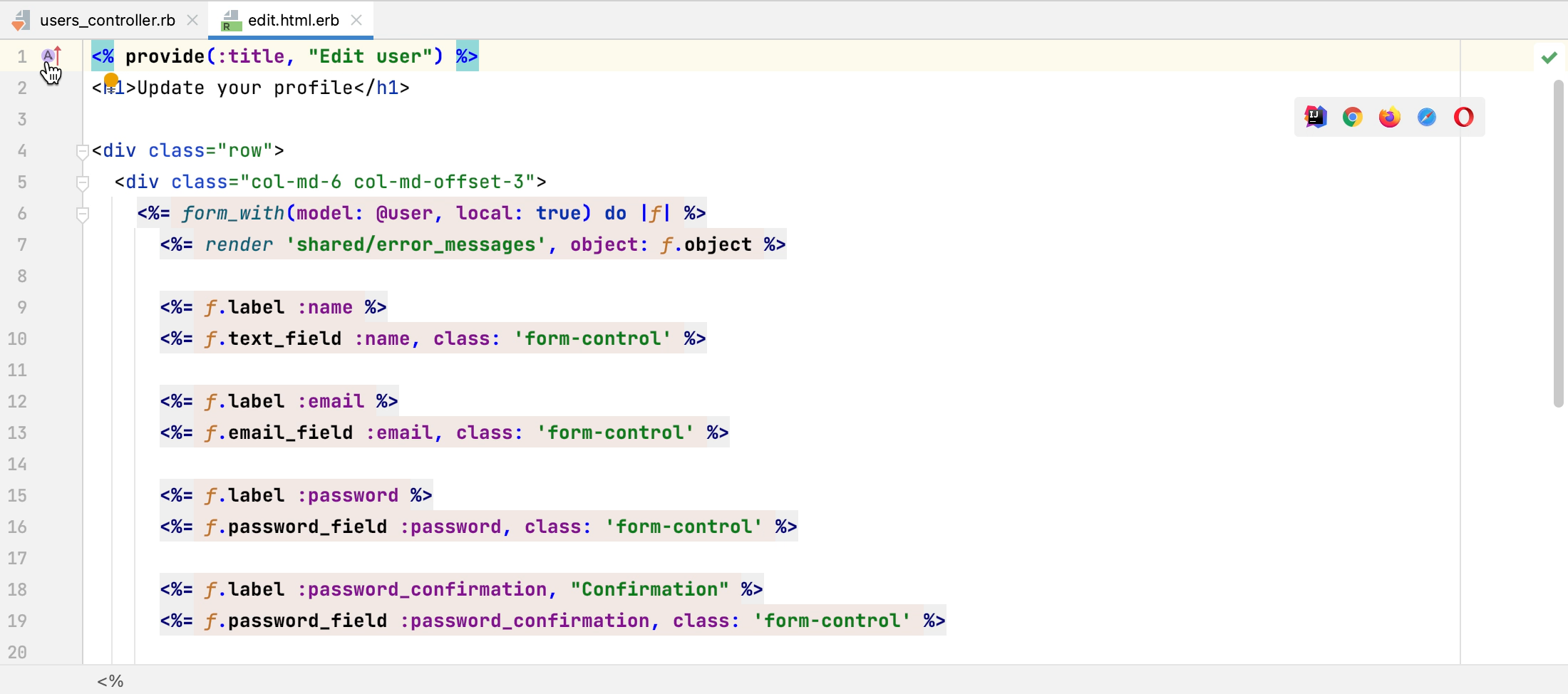Click the ERB file icon on edit.html.erb tab

(229, 20)
